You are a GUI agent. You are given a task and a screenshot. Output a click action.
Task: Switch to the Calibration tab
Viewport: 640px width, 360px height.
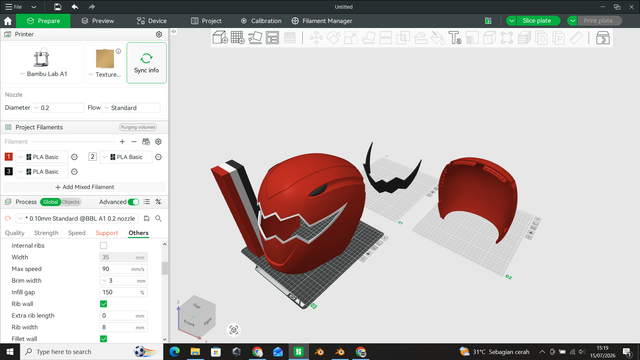[261, 21]
